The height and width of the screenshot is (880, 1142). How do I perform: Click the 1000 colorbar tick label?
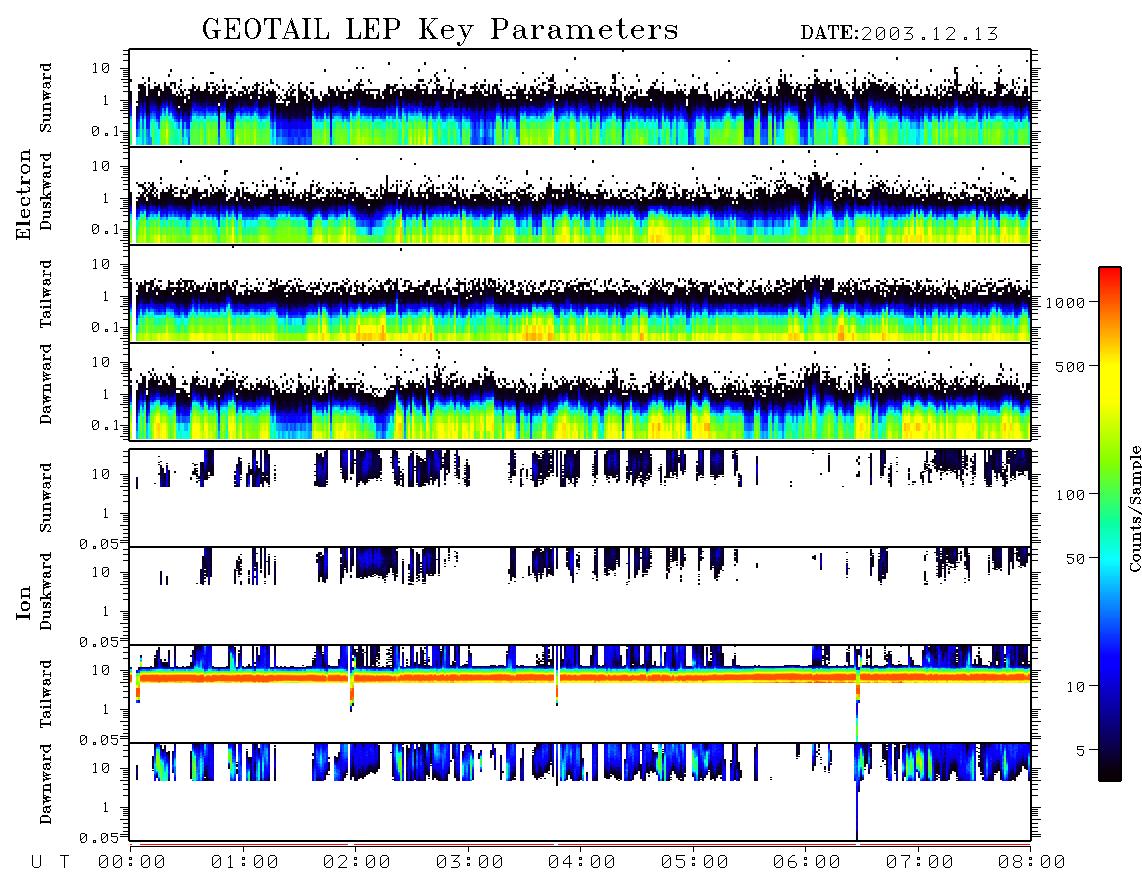point(1066,303)
